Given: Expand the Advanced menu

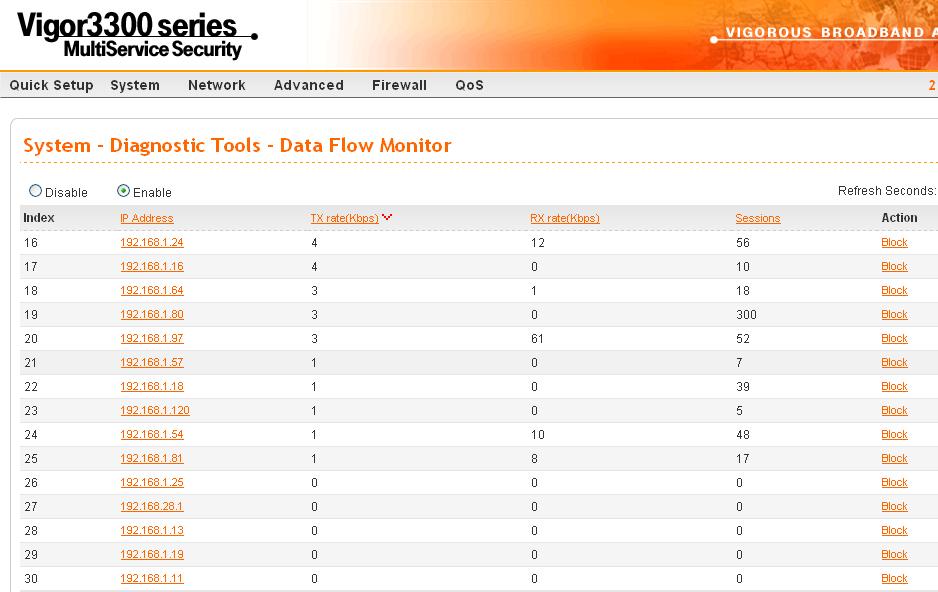Looking at the screenshot, I should click(308, 85).
